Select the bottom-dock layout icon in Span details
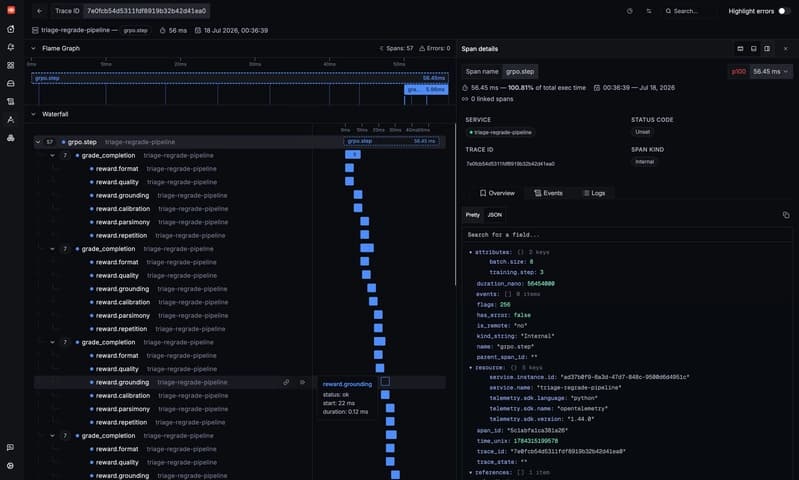 pyautogui.click(x=754, y=48)
